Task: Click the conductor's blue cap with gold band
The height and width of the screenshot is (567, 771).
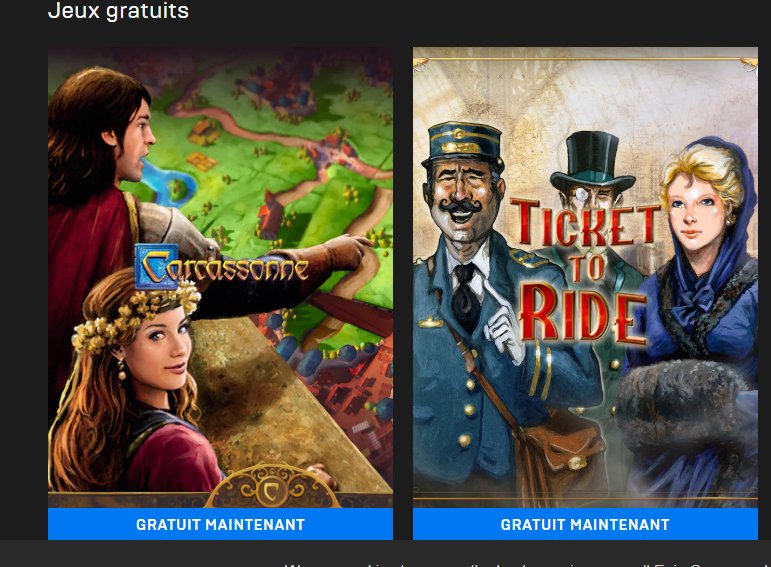Action: 462,144
